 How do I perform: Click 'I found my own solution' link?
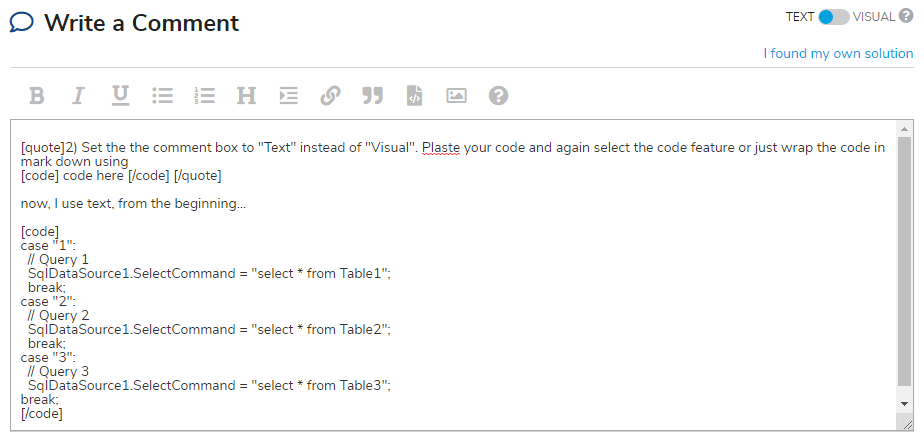coord(838,54)
